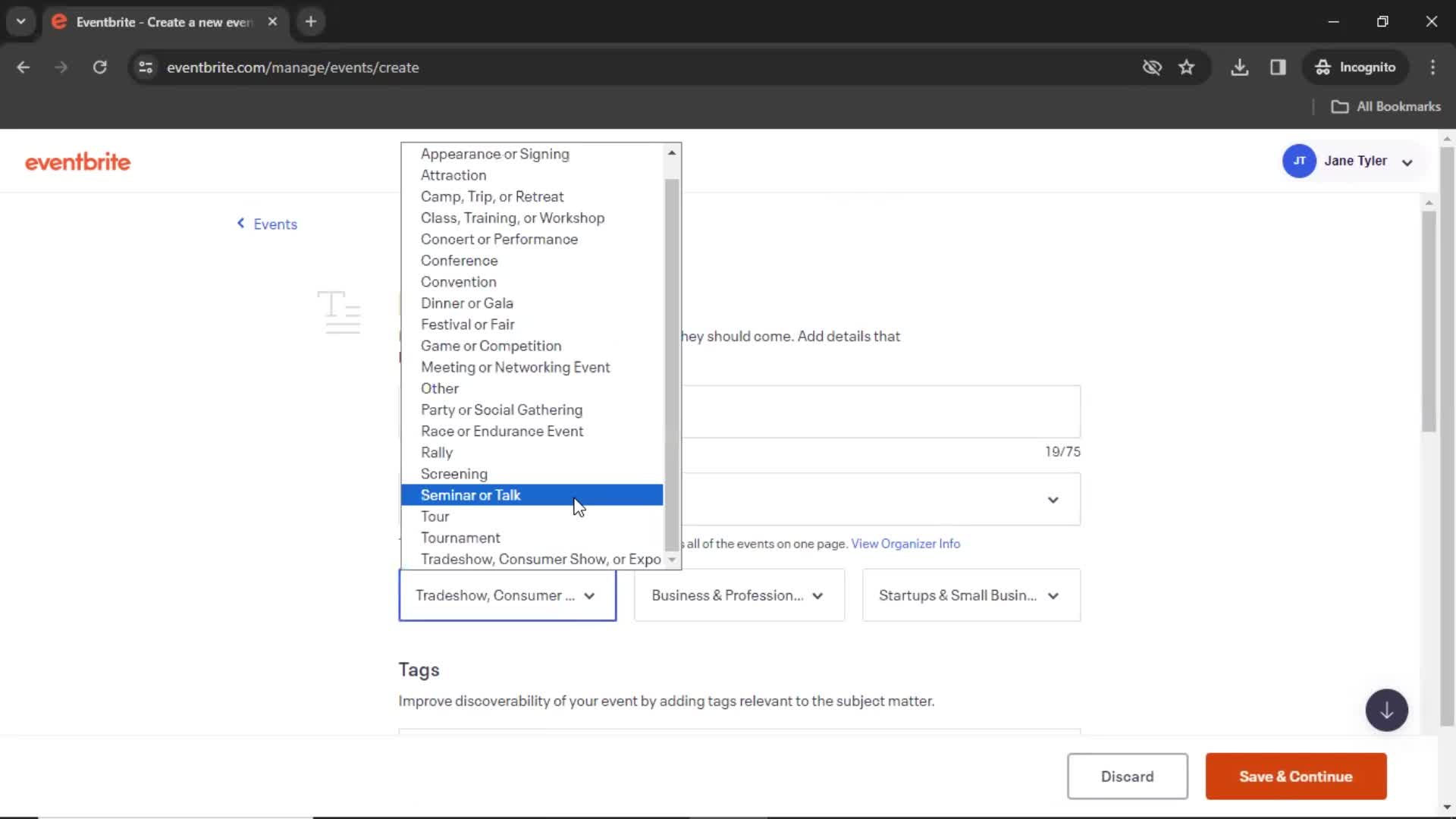Discard the event draft
Screen dimensions: 1456x819
1127,777
